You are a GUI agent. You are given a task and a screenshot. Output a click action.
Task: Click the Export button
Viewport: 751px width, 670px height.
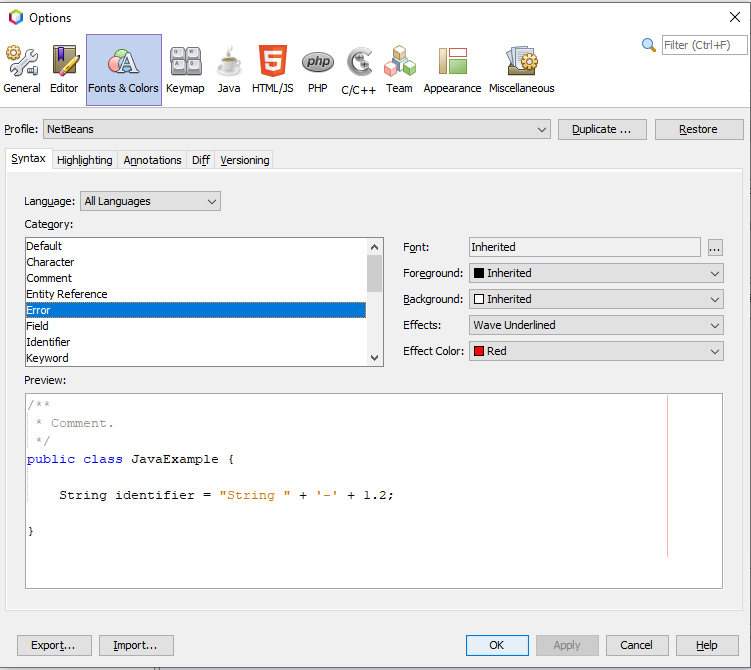(54, 646)
